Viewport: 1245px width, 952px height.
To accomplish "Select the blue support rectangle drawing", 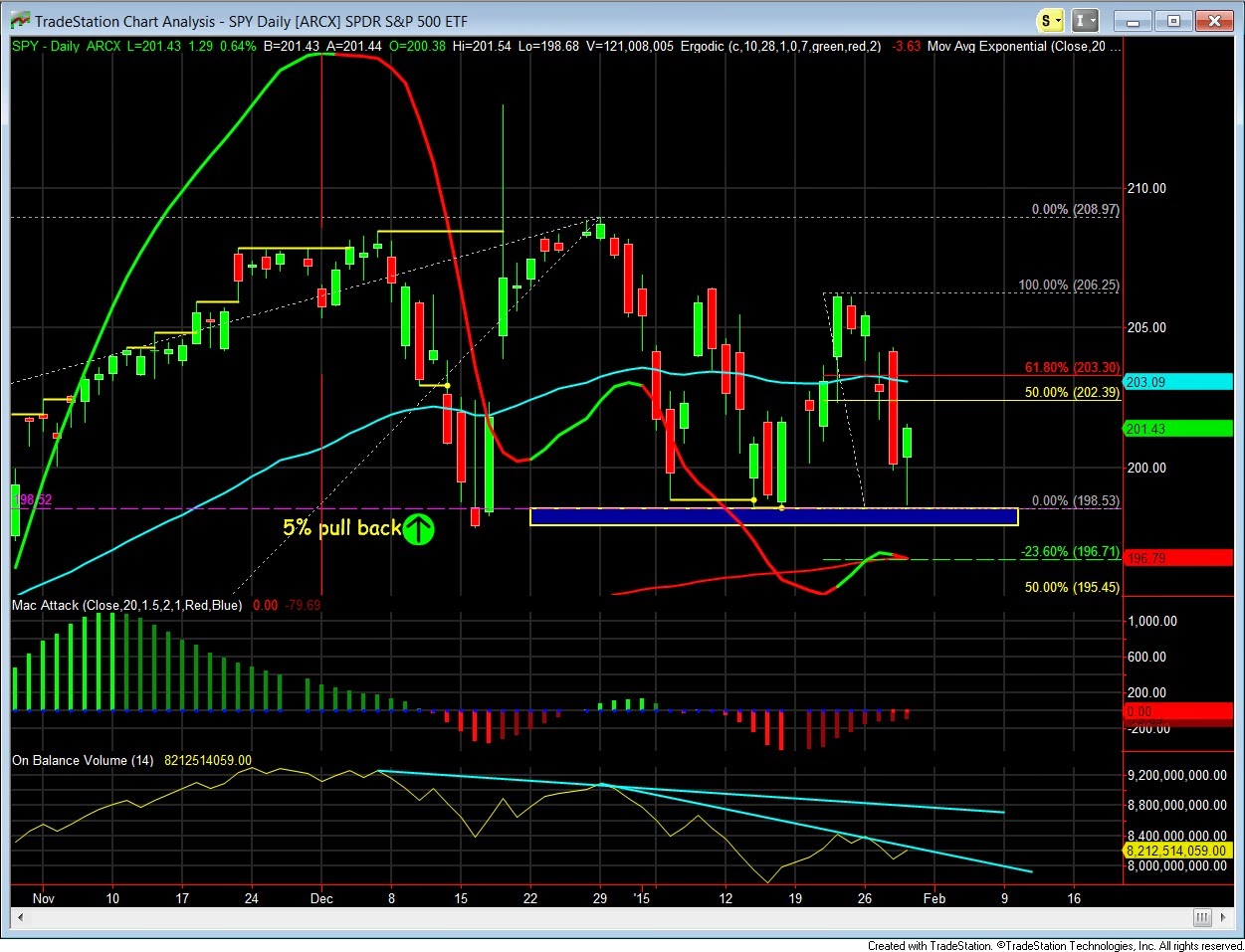I will click(x=773, y=516).
